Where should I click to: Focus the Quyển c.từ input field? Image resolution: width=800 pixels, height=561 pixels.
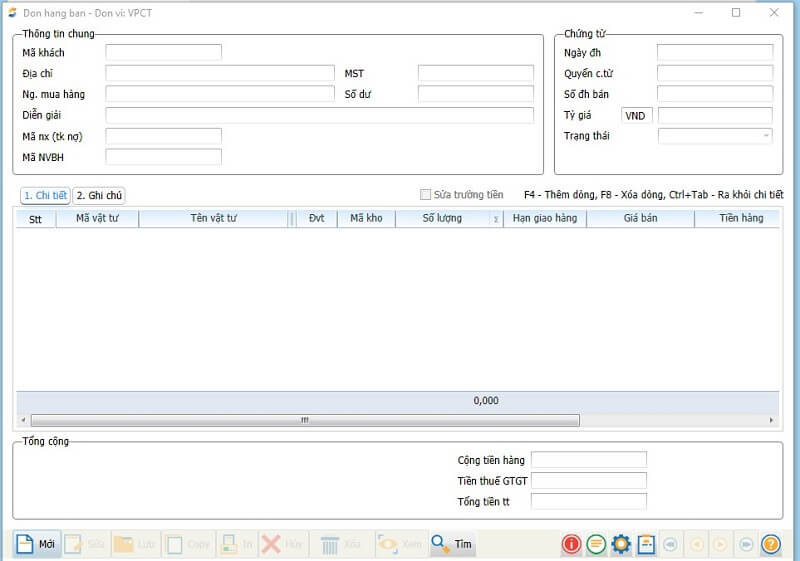coord(715,73)
